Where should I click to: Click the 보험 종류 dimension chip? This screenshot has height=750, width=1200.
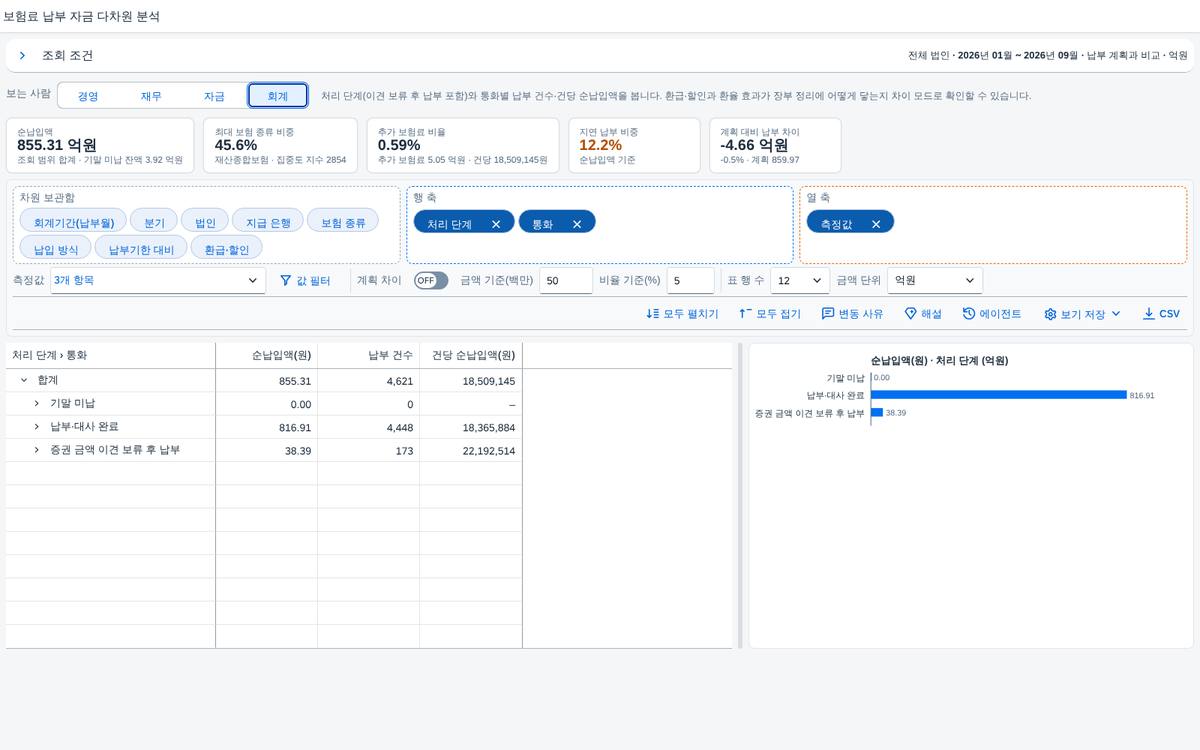pyautogui.click(x=343, y=222)
